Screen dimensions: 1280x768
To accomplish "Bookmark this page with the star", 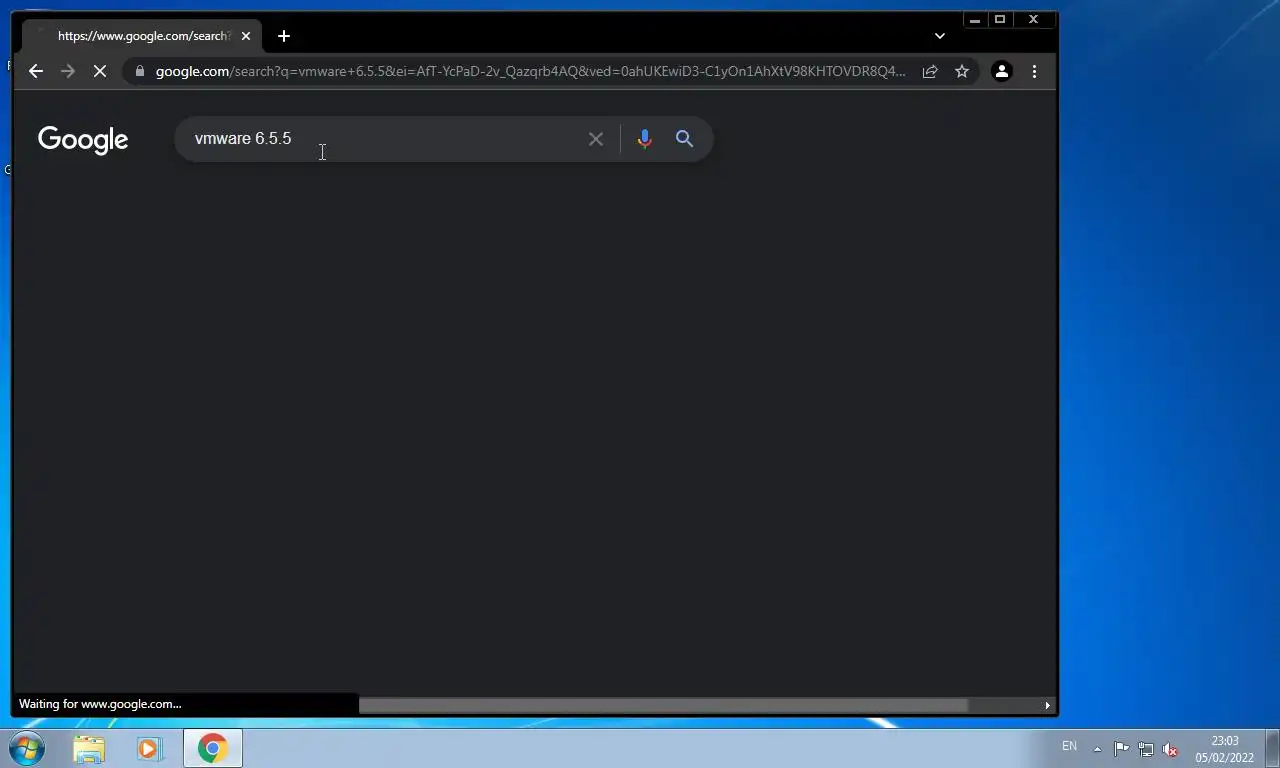I will point(962,71).
